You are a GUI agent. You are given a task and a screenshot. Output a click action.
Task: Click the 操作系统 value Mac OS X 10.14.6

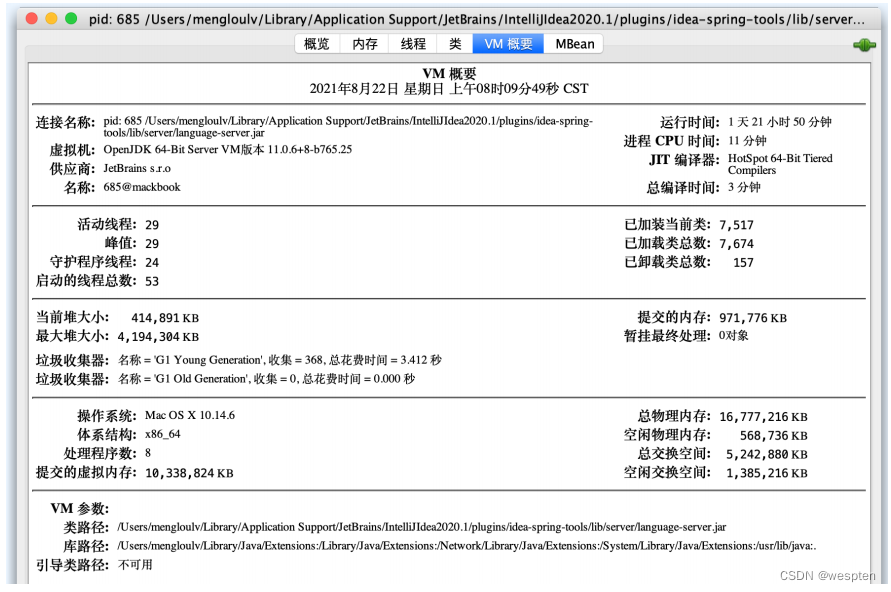coord(190,415)
